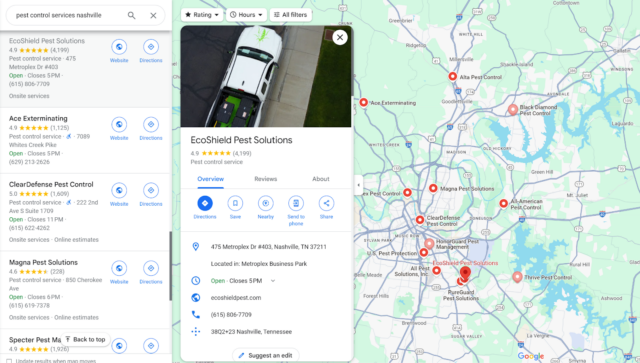
Task: Open All filters
Action: 291,15
